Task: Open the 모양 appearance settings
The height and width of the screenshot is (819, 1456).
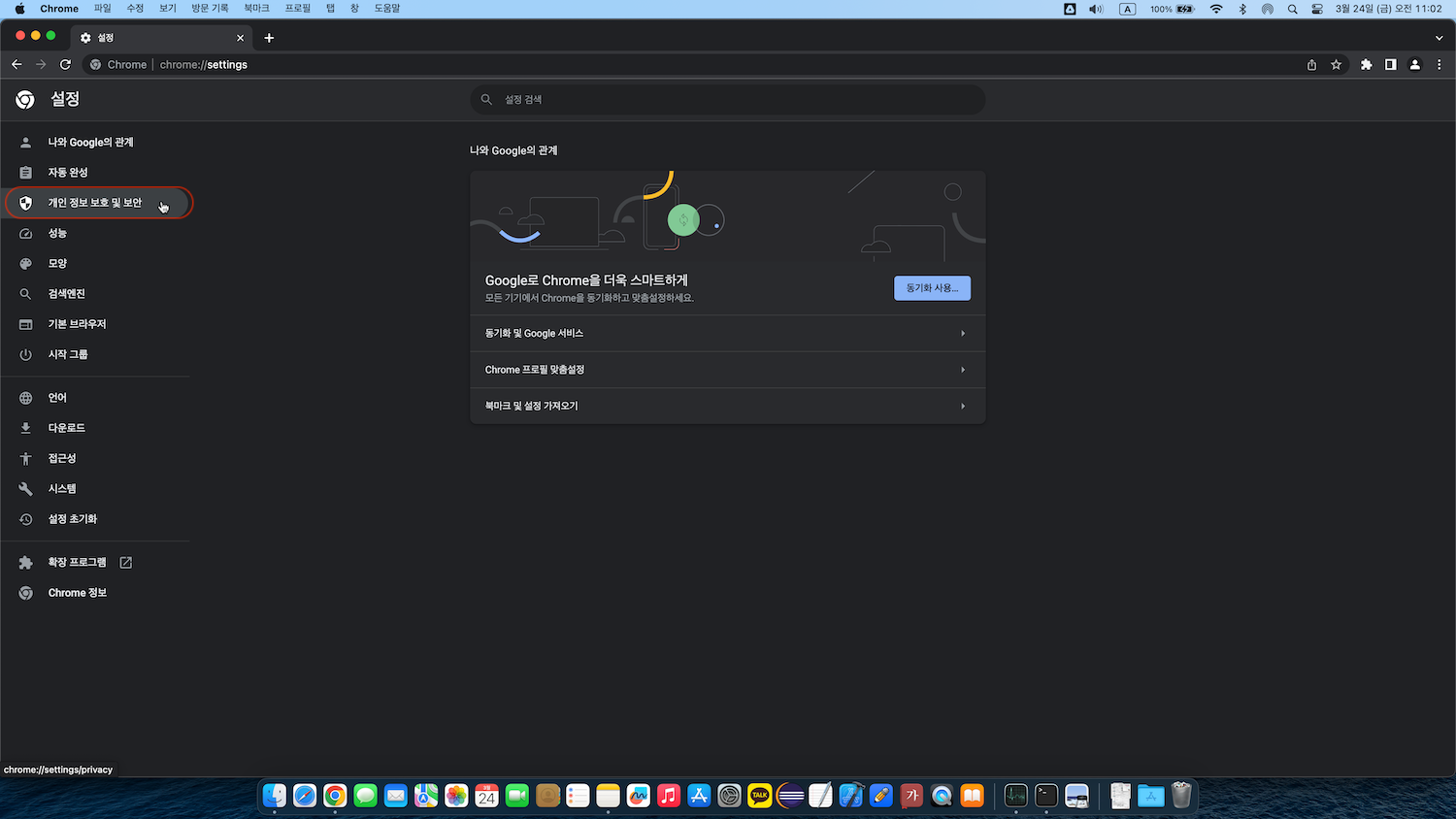Action: coord(97,263)
